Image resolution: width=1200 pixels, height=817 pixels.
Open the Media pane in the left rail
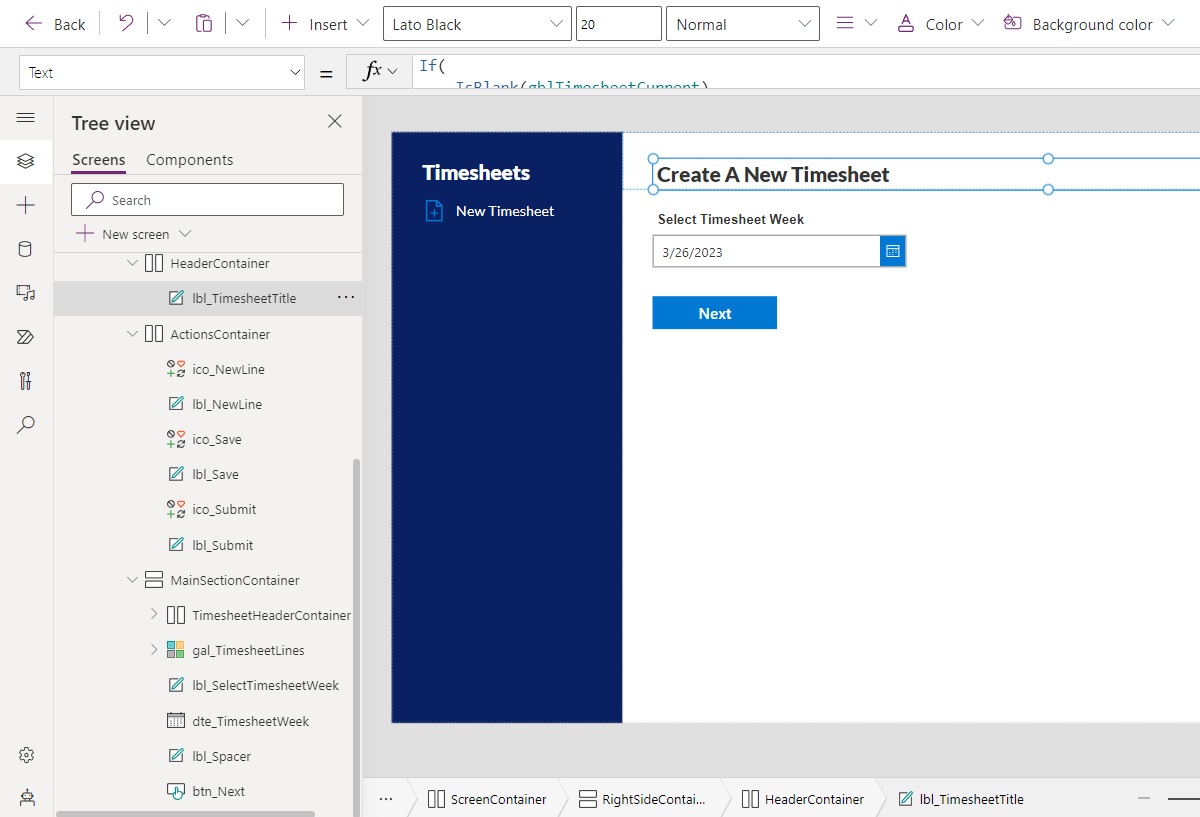[26, 292]
